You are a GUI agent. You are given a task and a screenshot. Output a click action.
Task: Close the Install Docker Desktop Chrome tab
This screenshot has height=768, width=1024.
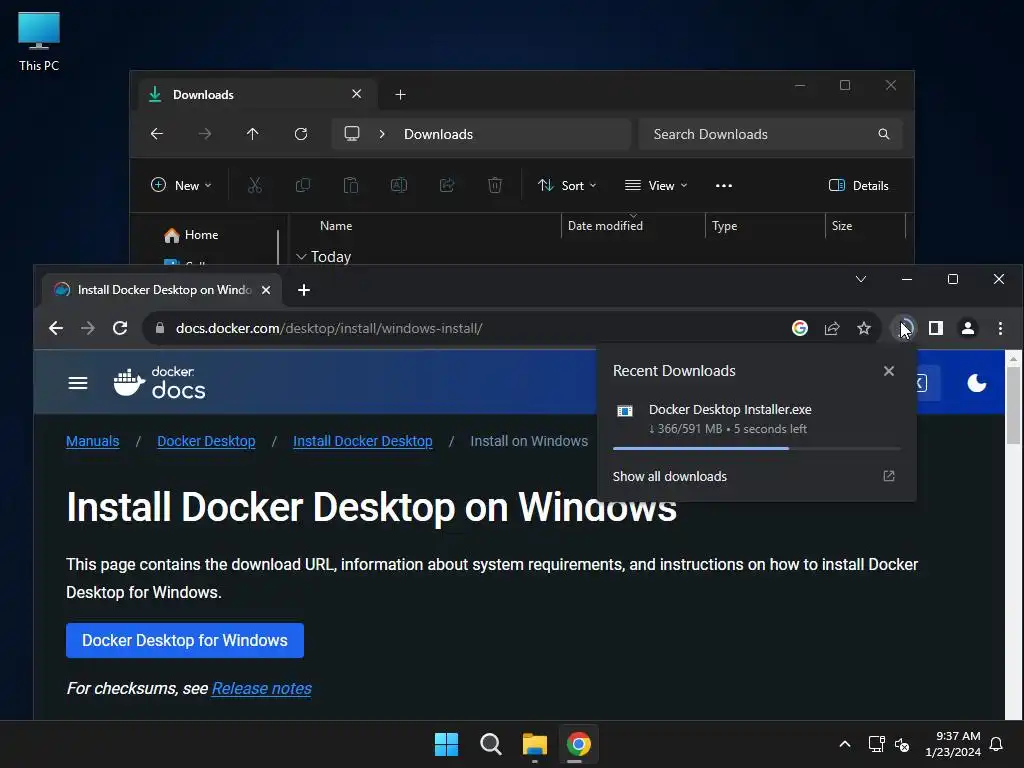[x=266, y=290]
